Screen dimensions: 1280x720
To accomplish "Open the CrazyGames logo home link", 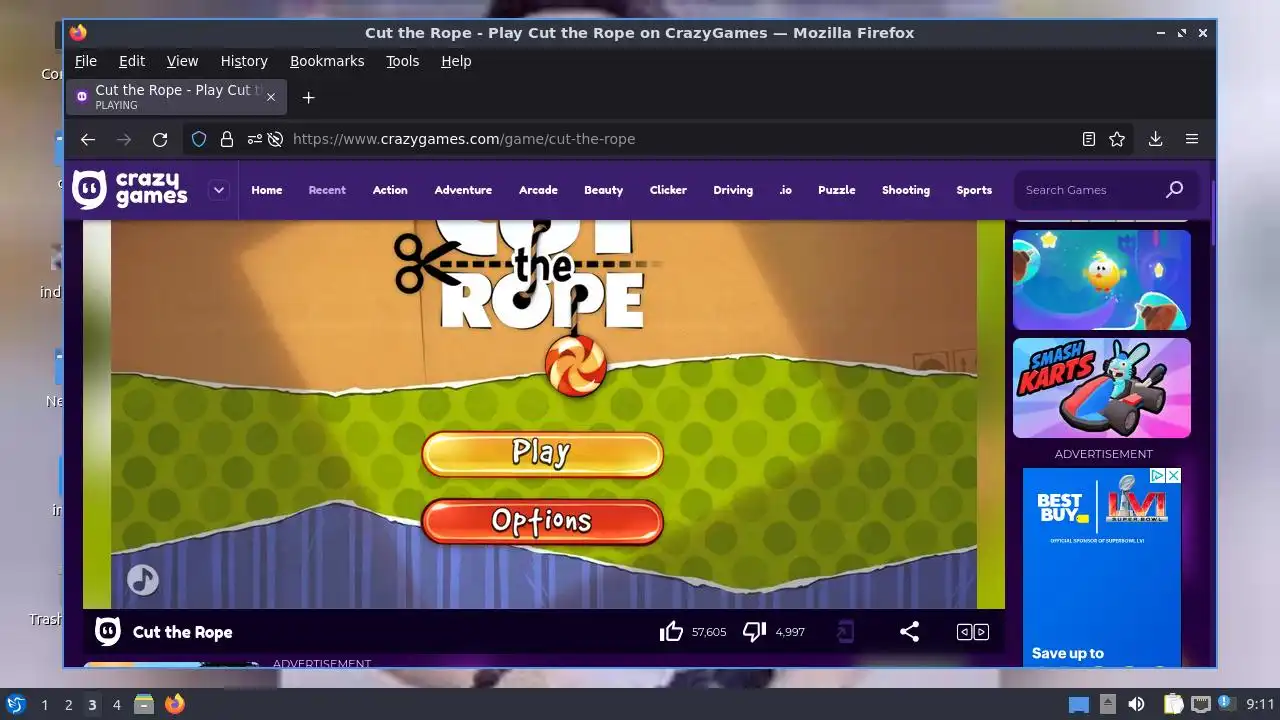I will [x=130, y=189].
